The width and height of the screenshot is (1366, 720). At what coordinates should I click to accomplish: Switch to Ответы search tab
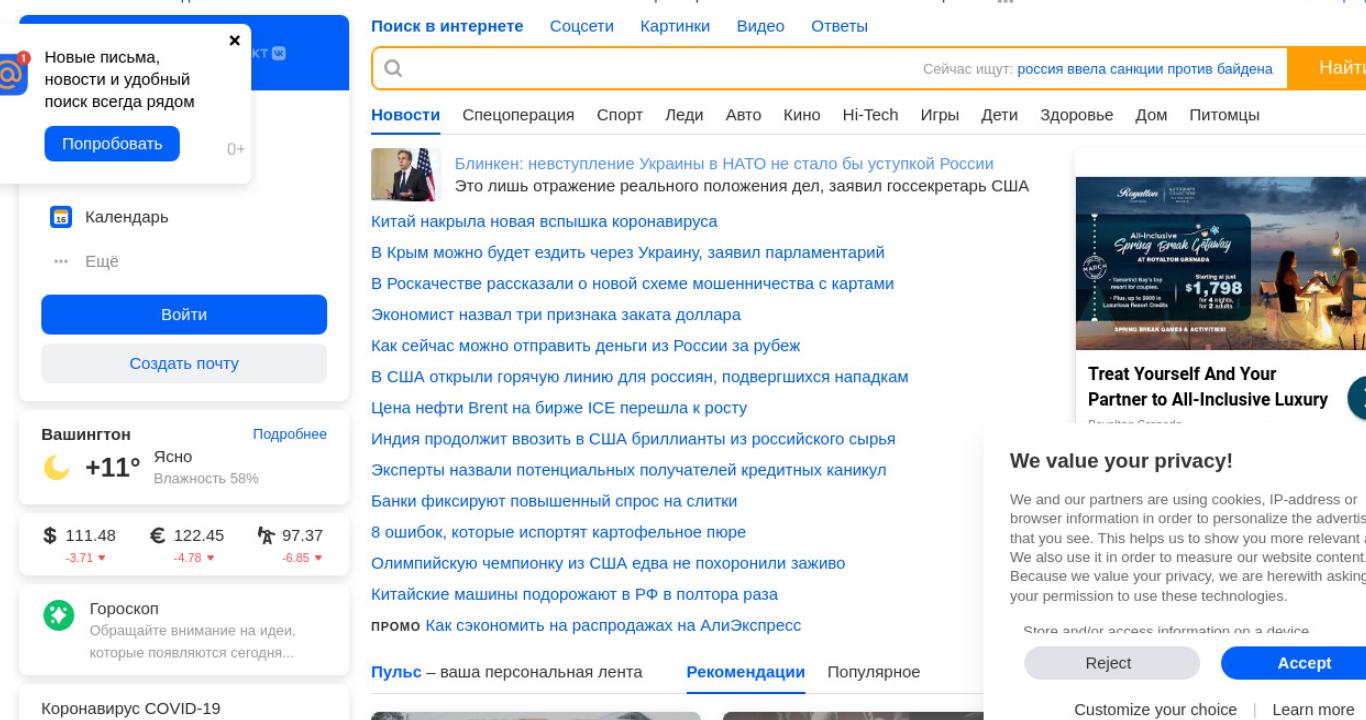(839, 26)
